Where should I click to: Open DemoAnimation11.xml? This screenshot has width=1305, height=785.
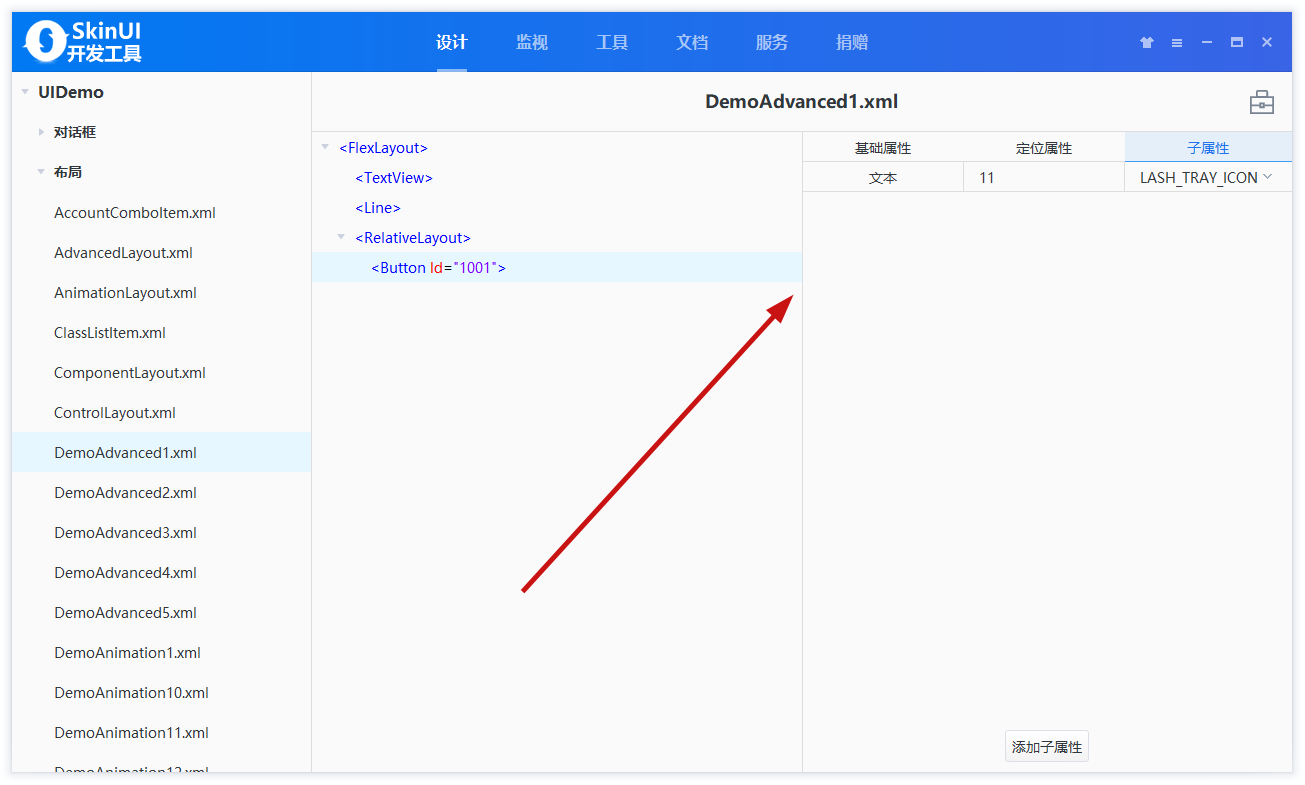tap(131, 733)
